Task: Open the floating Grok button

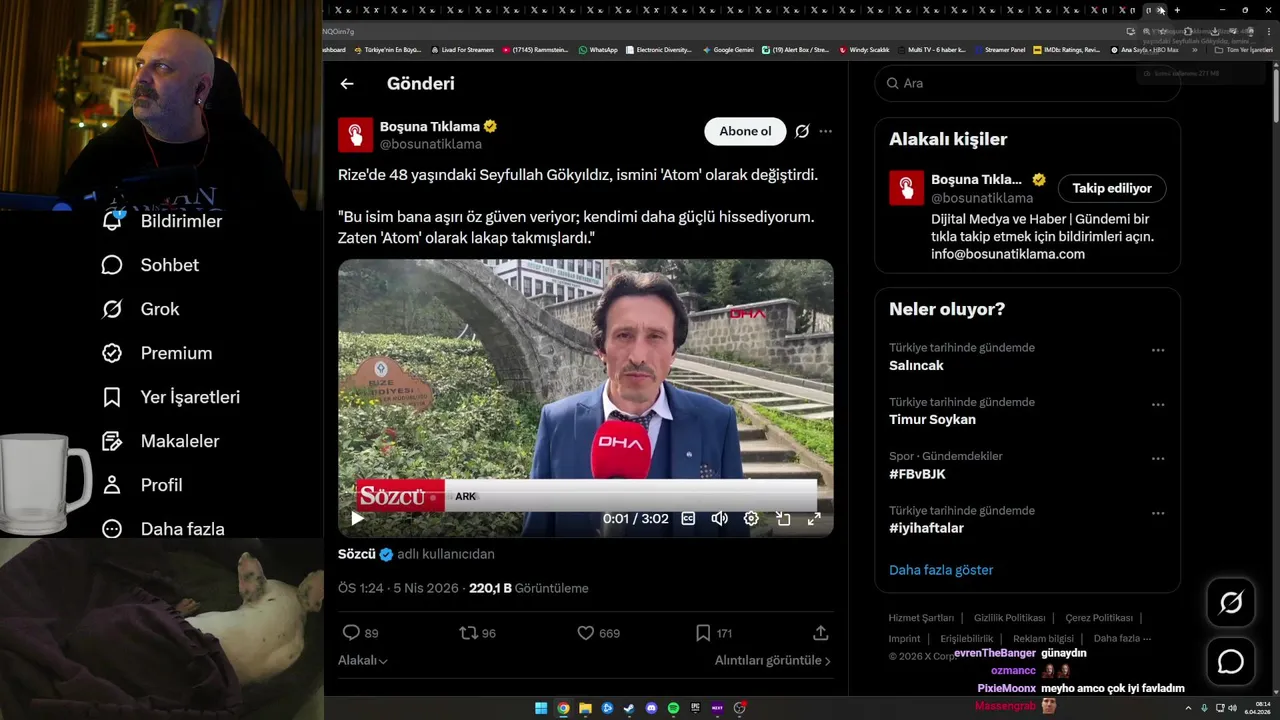Action: [x=1231, y=602]
